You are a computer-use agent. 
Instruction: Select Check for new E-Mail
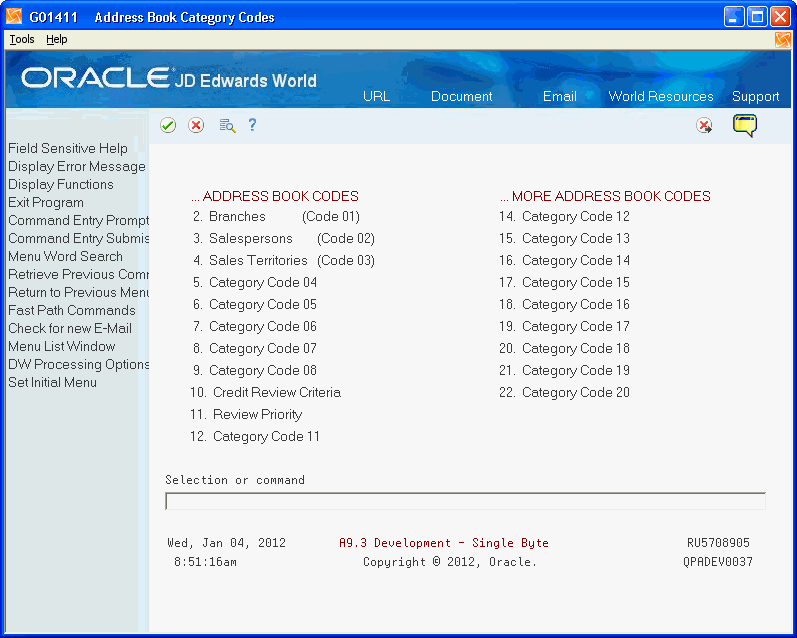click(70, 328)
